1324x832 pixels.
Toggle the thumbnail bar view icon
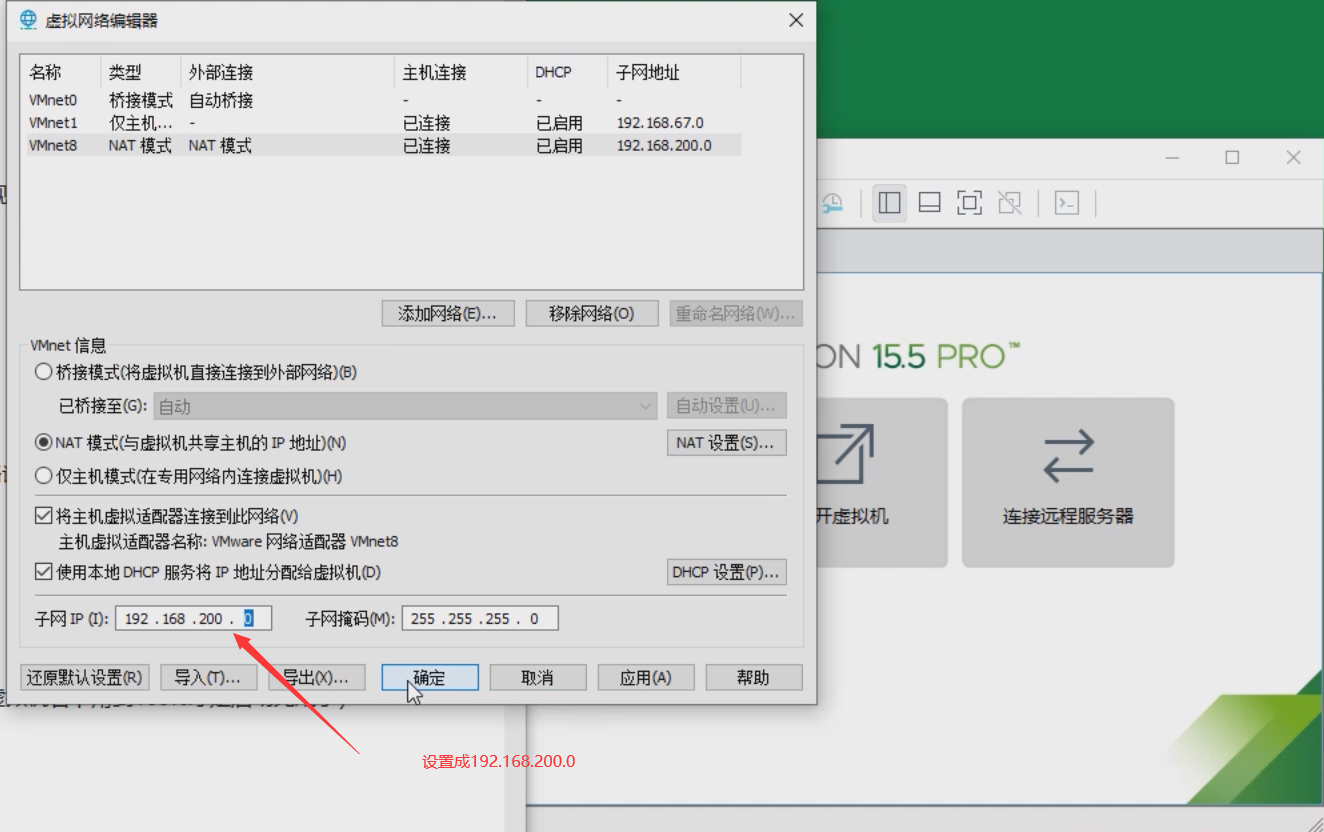pyautogui.click(x=928, y=202)
